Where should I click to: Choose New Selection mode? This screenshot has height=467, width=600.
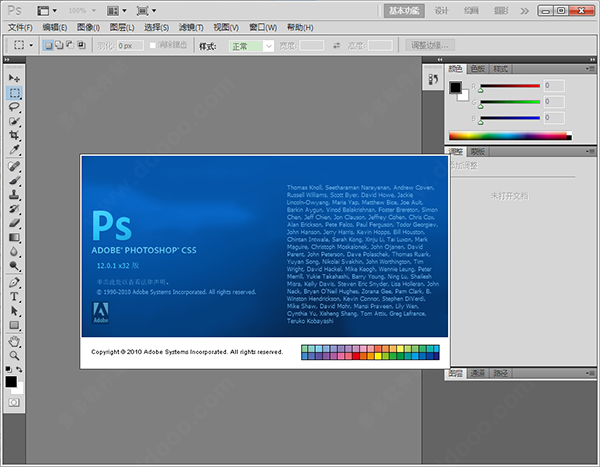coord(48,45)
